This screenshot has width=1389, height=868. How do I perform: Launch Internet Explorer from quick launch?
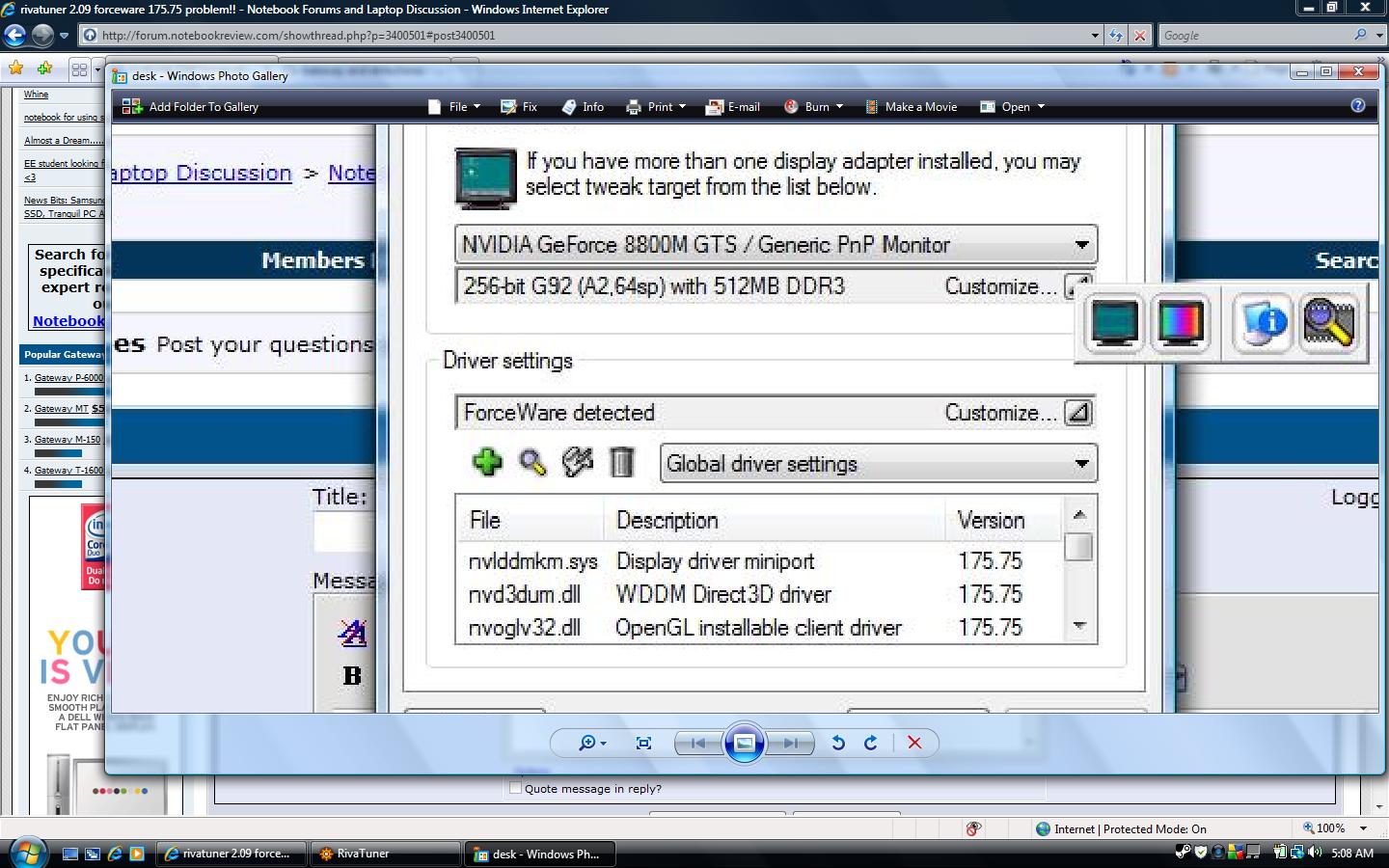pyautogui.click(x=114, y=854)
